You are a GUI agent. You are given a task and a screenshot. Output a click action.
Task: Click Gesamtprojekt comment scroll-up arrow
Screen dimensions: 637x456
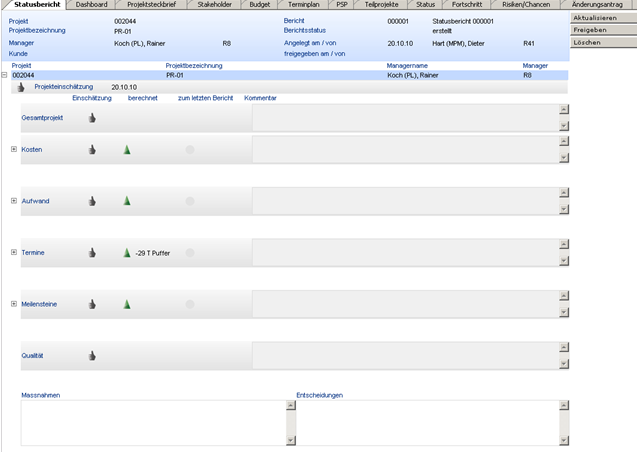coord(564,109)
